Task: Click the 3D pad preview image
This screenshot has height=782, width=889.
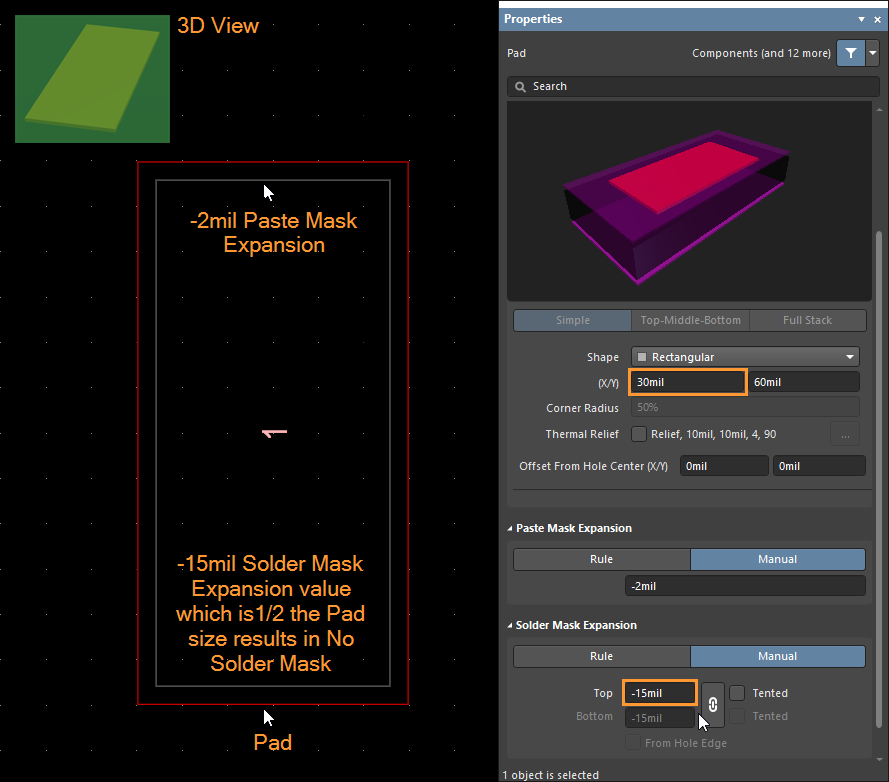Action: coord(690,198)
